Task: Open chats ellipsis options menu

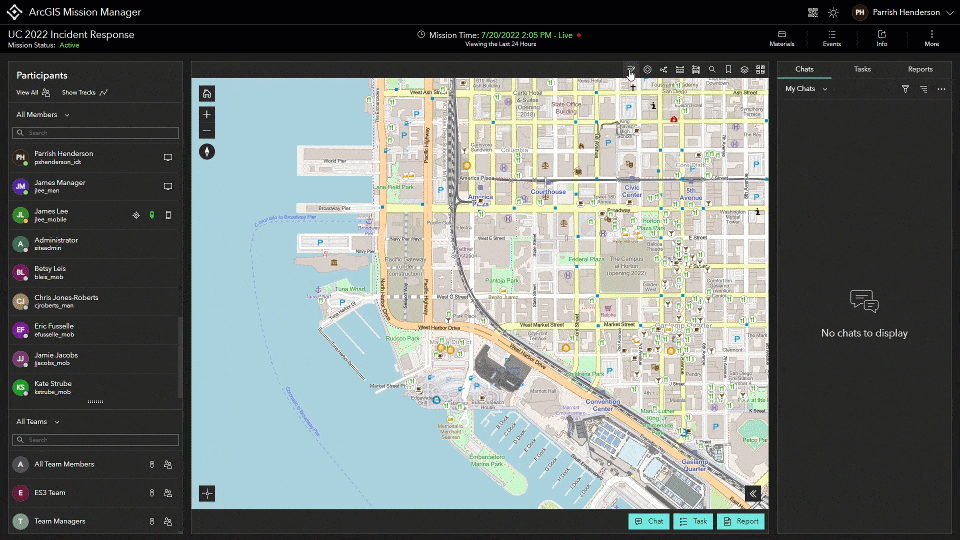Action: coord(942,89)
